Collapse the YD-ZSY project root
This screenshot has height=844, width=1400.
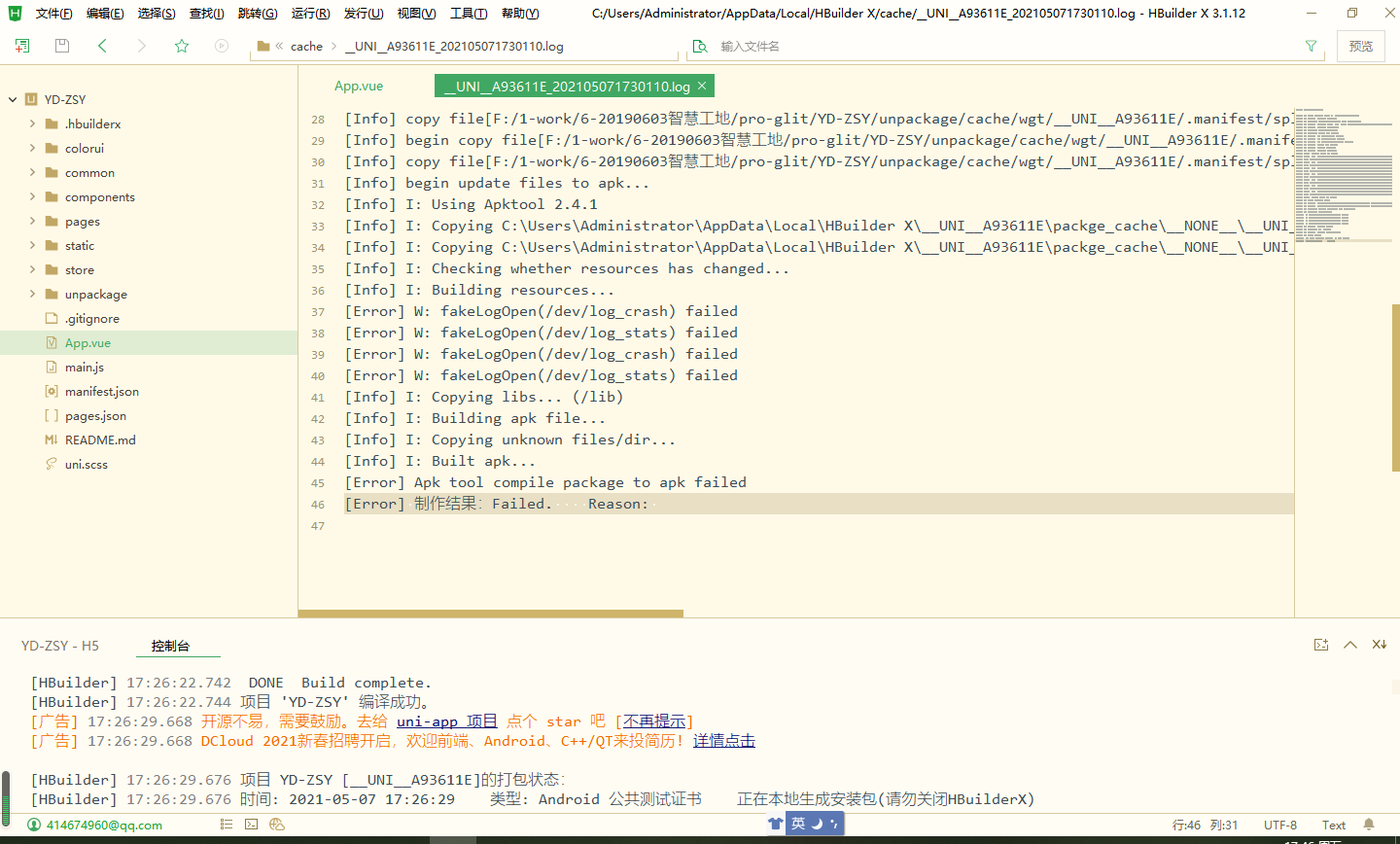coord(13,99)
